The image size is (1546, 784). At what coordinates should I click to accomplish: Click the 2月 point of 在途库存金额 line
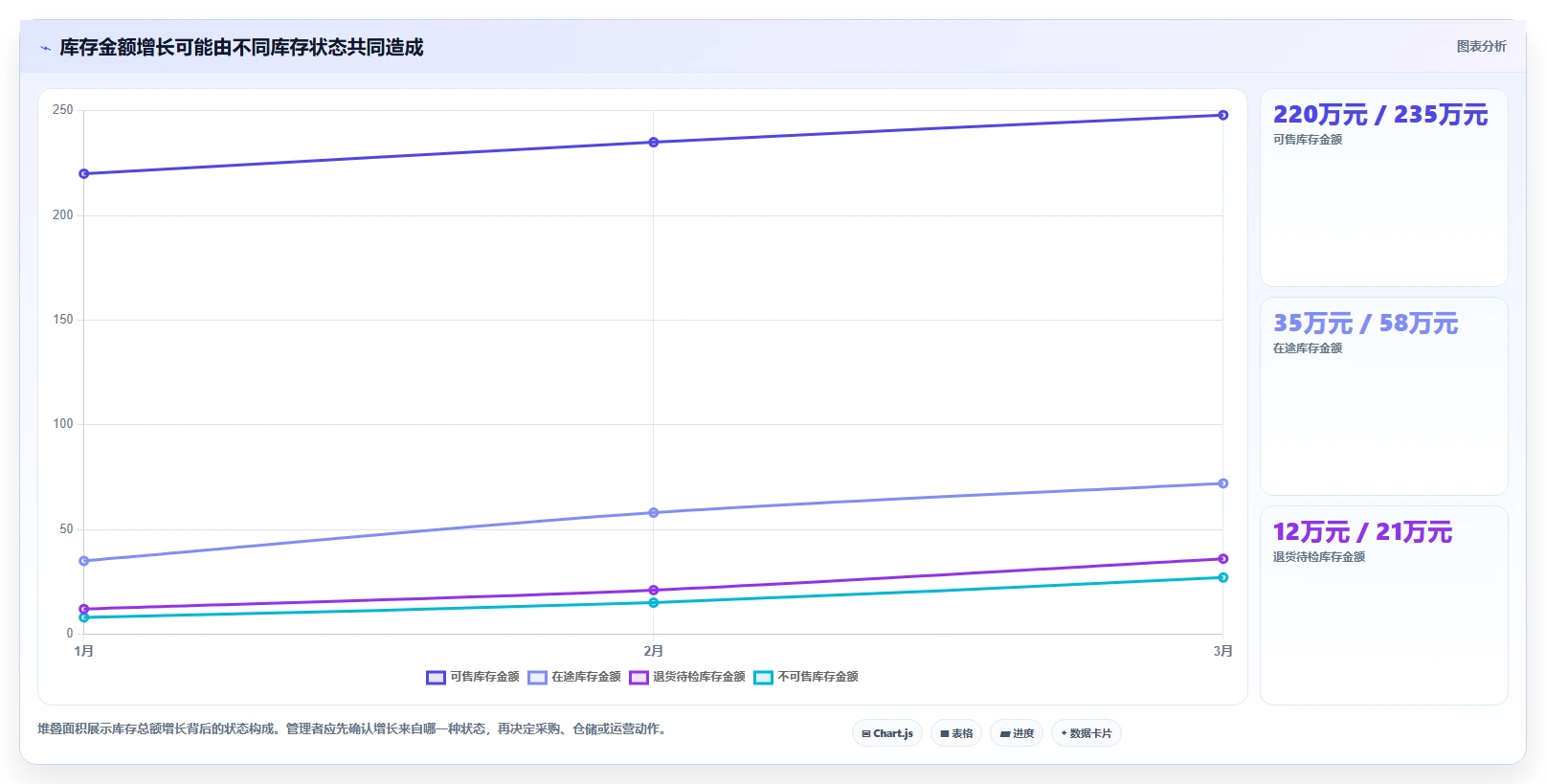654,512
